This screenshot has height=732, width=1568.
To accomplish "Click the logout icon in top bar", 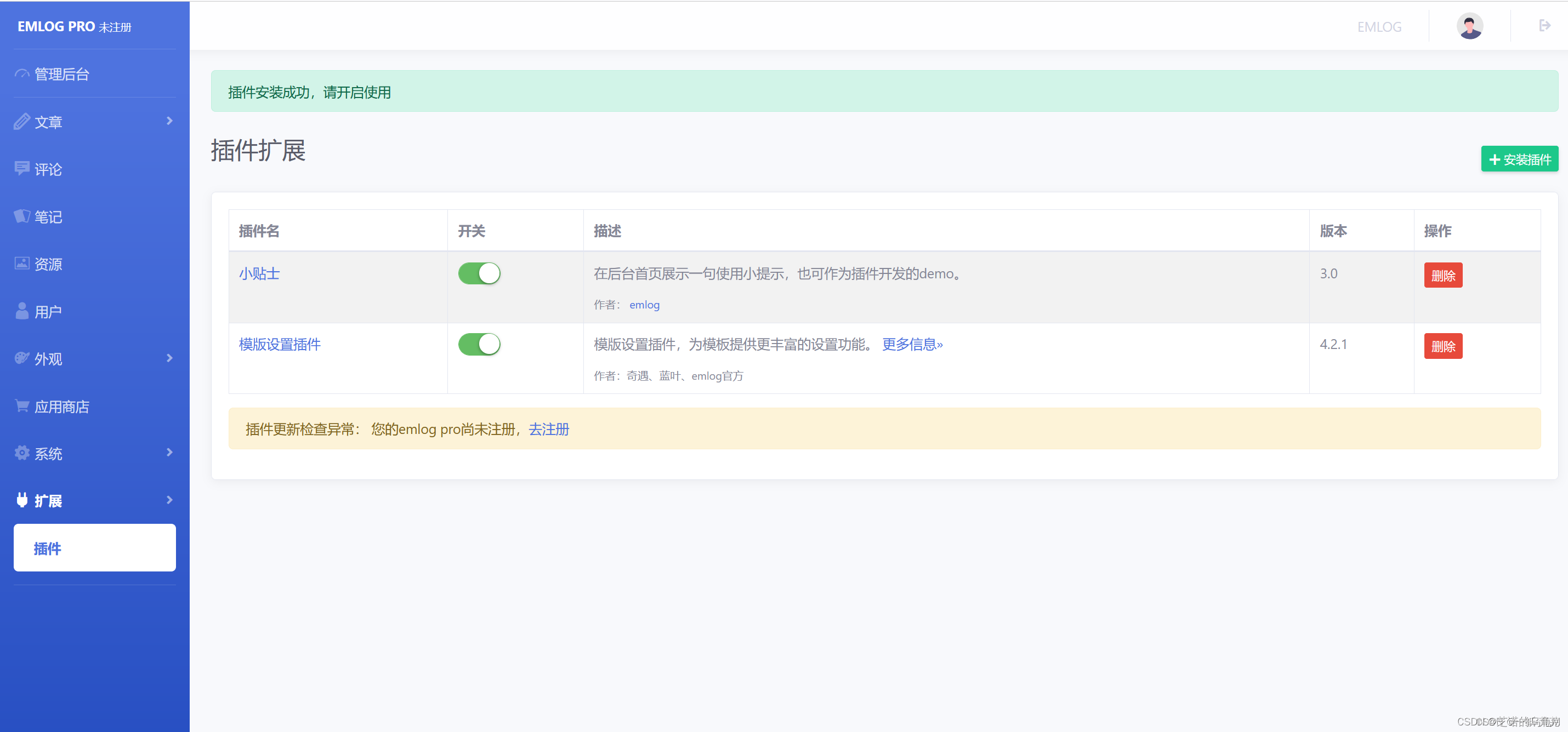I will click(x=1544, y=26).
